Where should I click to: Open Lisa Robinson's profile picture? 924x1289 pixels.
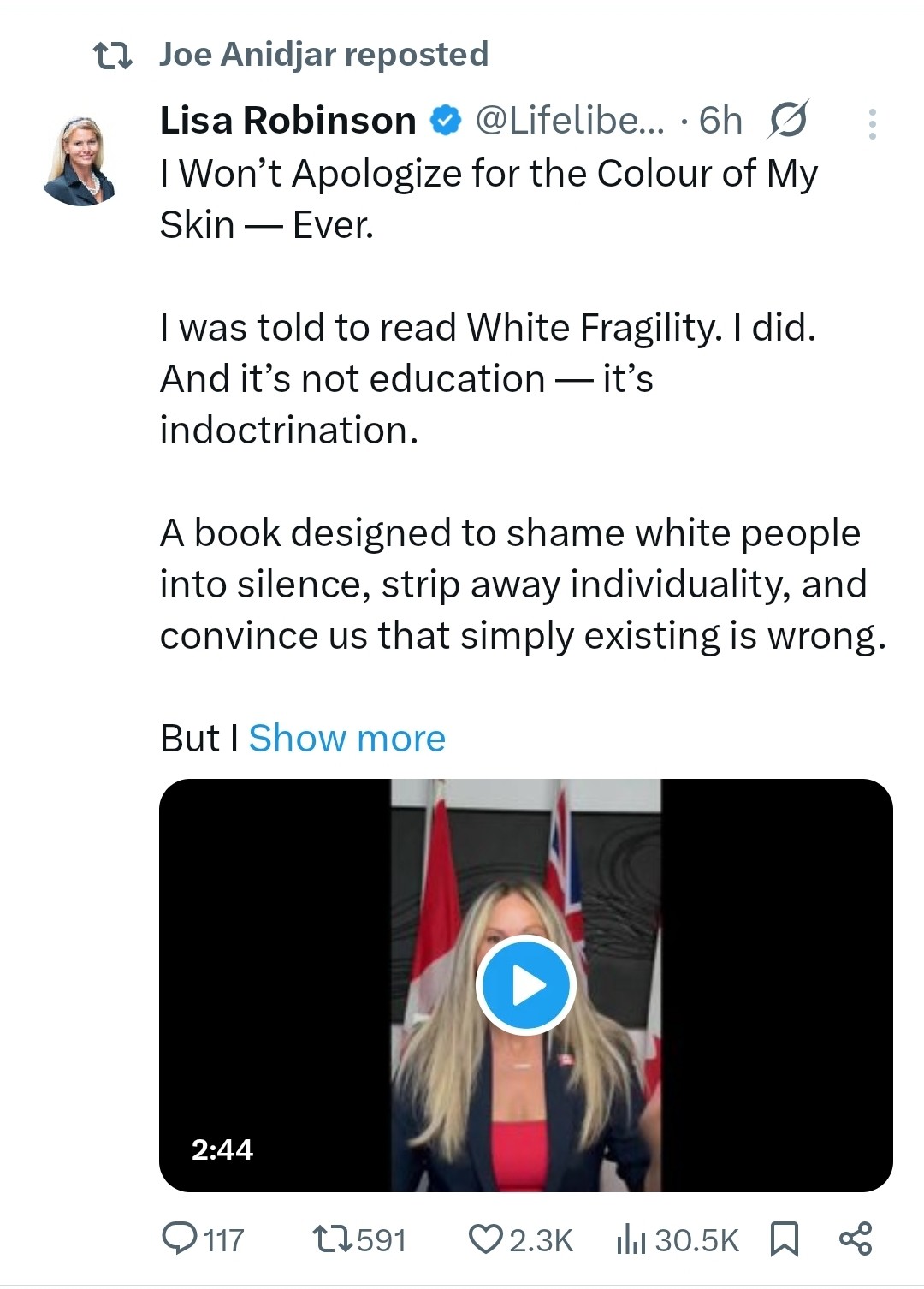[80, 161]
